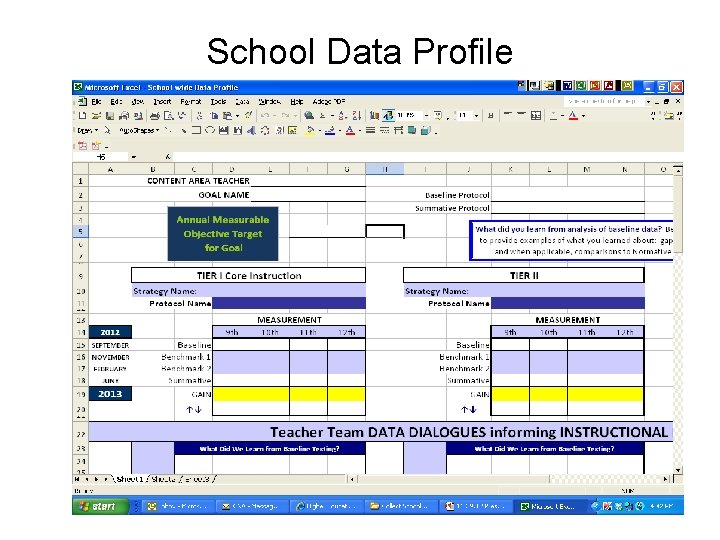Open the Adobe PDF menu

(x=329, y=101)
